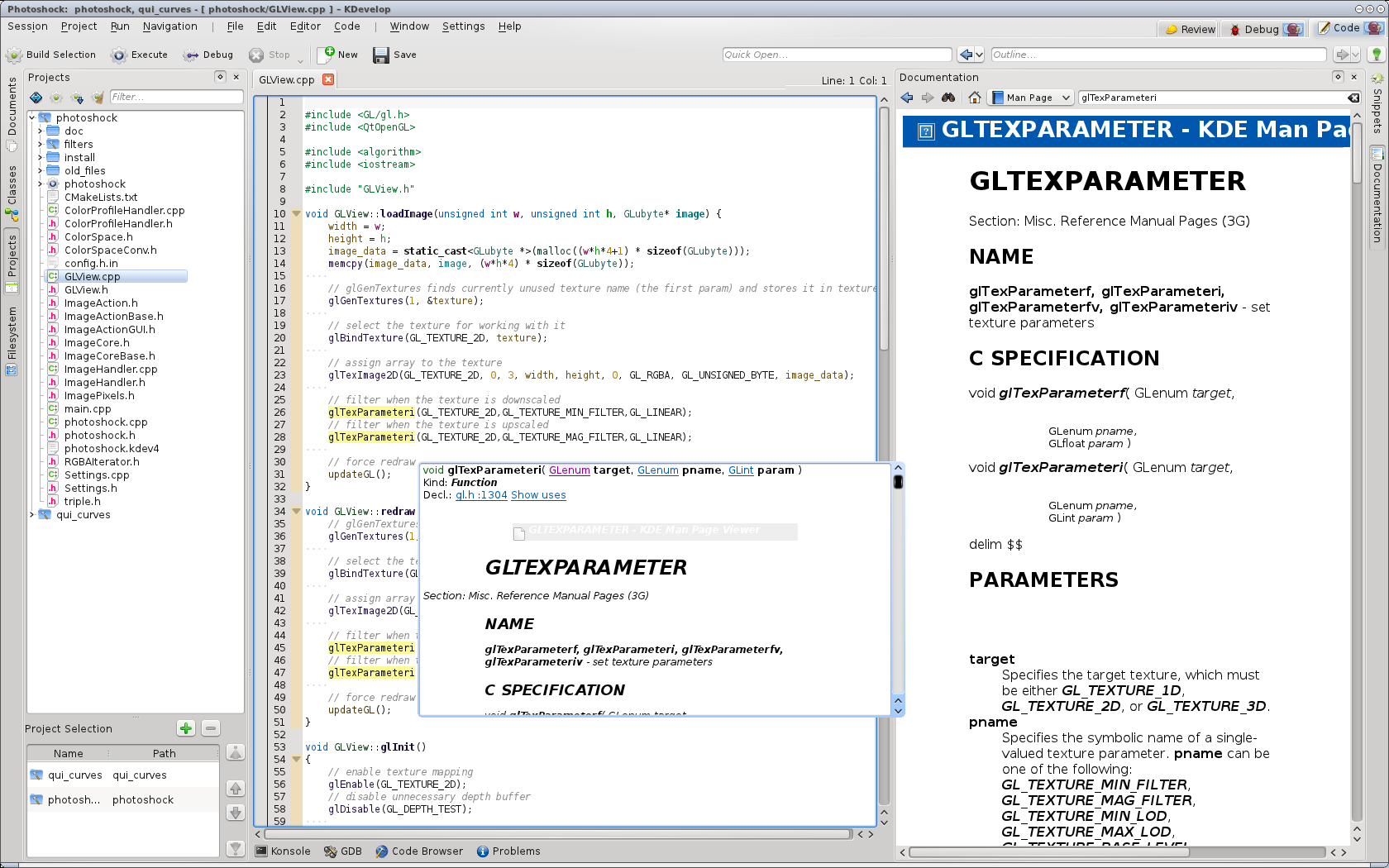Toggle the Filesystem side panel
This screenshot has height=868, width=1389.
pos(12,341)
